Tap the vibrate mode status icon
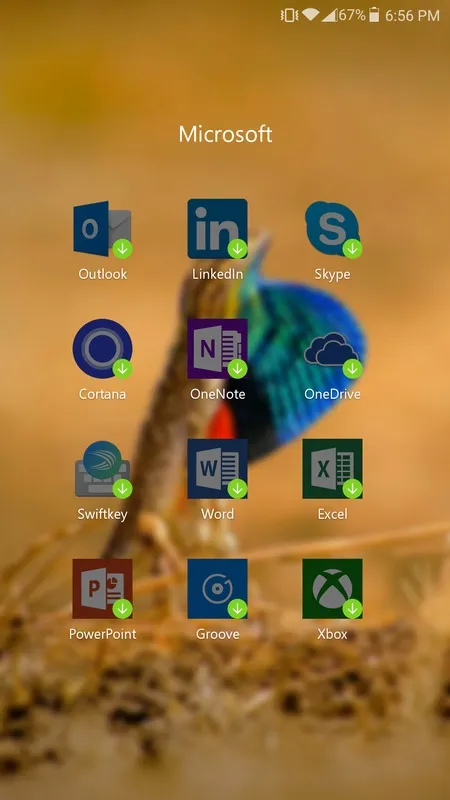The width and height of the screenshot is (450, 800). click(289, 15)
